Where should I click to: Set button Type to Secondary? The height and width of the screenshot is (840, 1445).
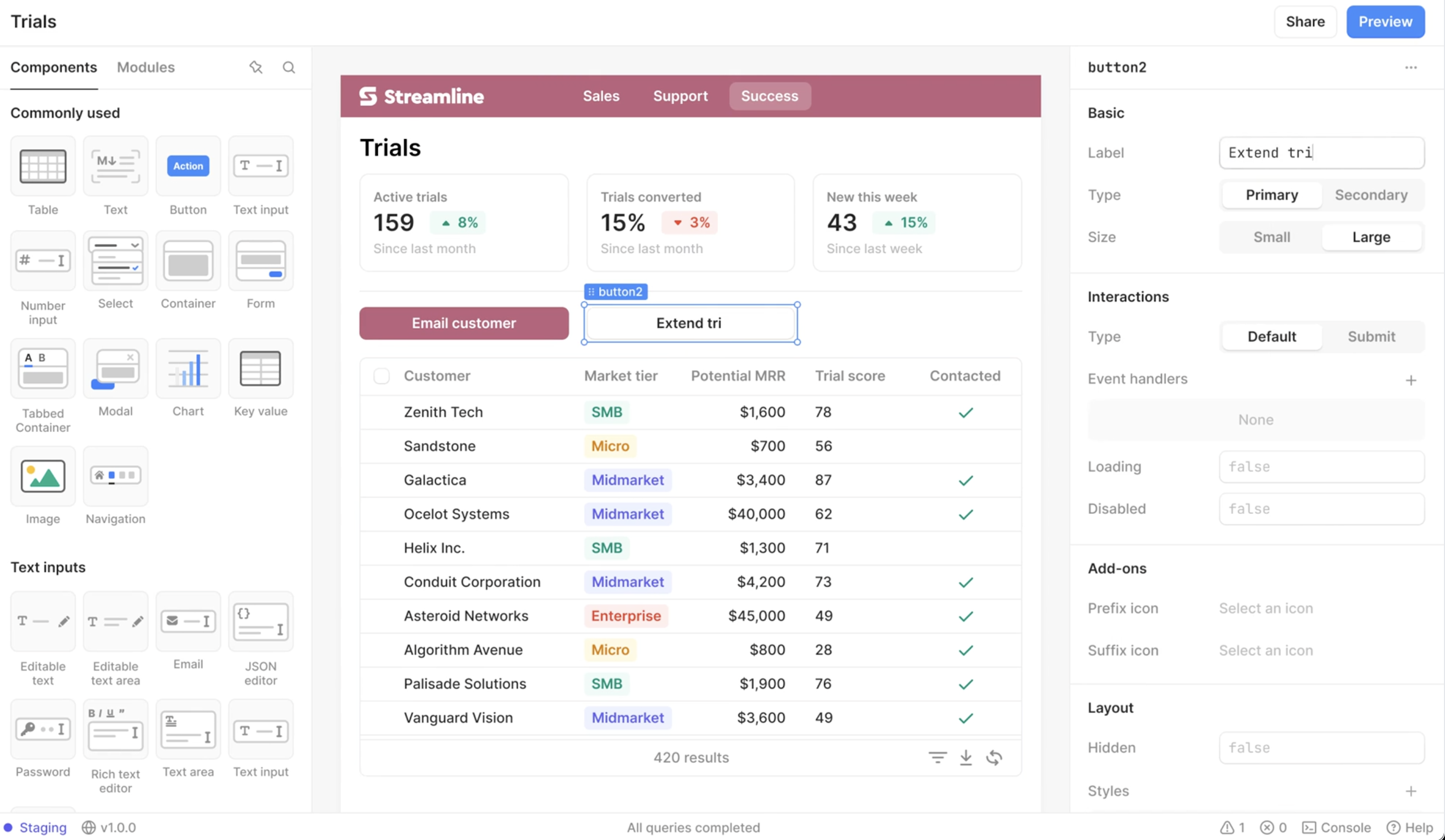tap(1370, 195)
